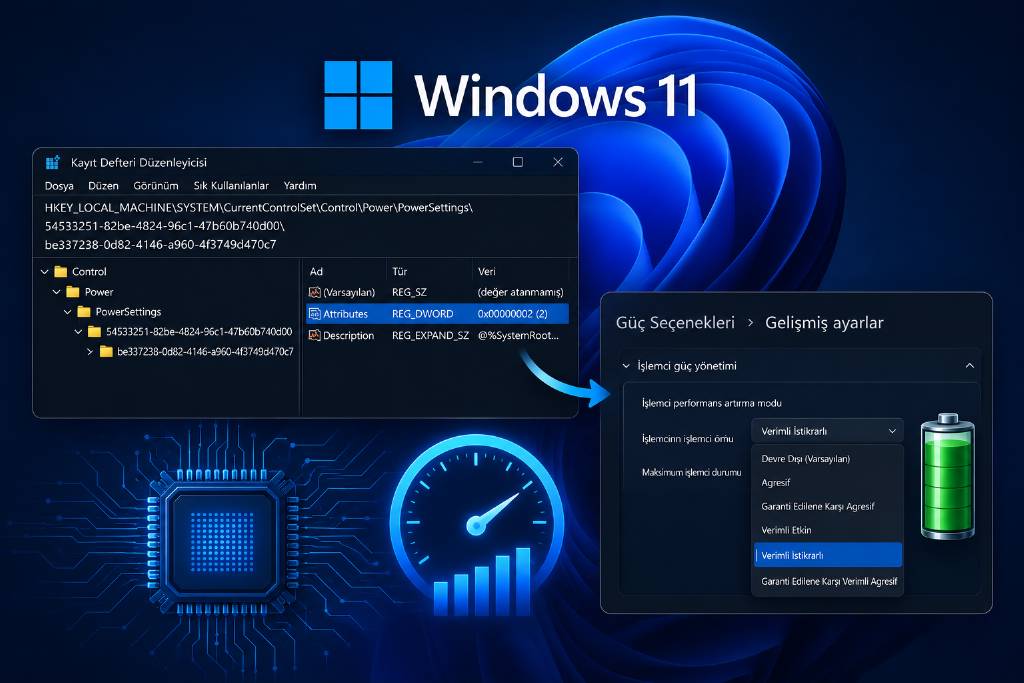Collapse İşlemci güç yönetimi left chevron
Screen dimensions: 1024x683
pos(626,366)
